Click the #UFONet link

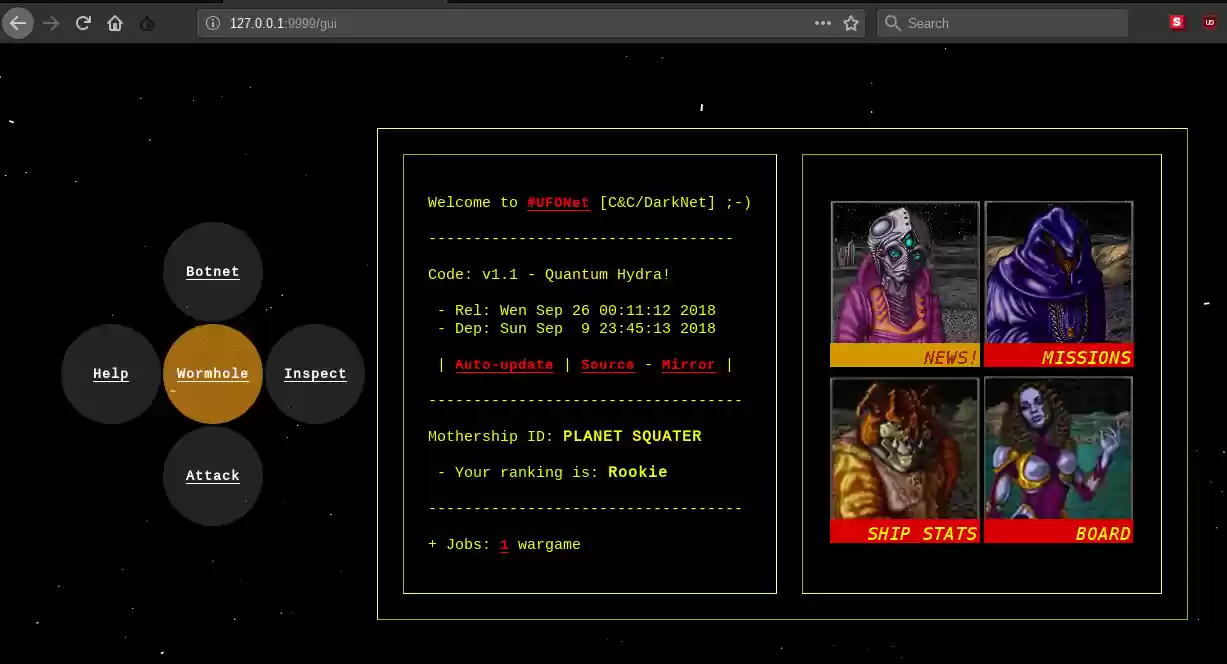(558, 203)
